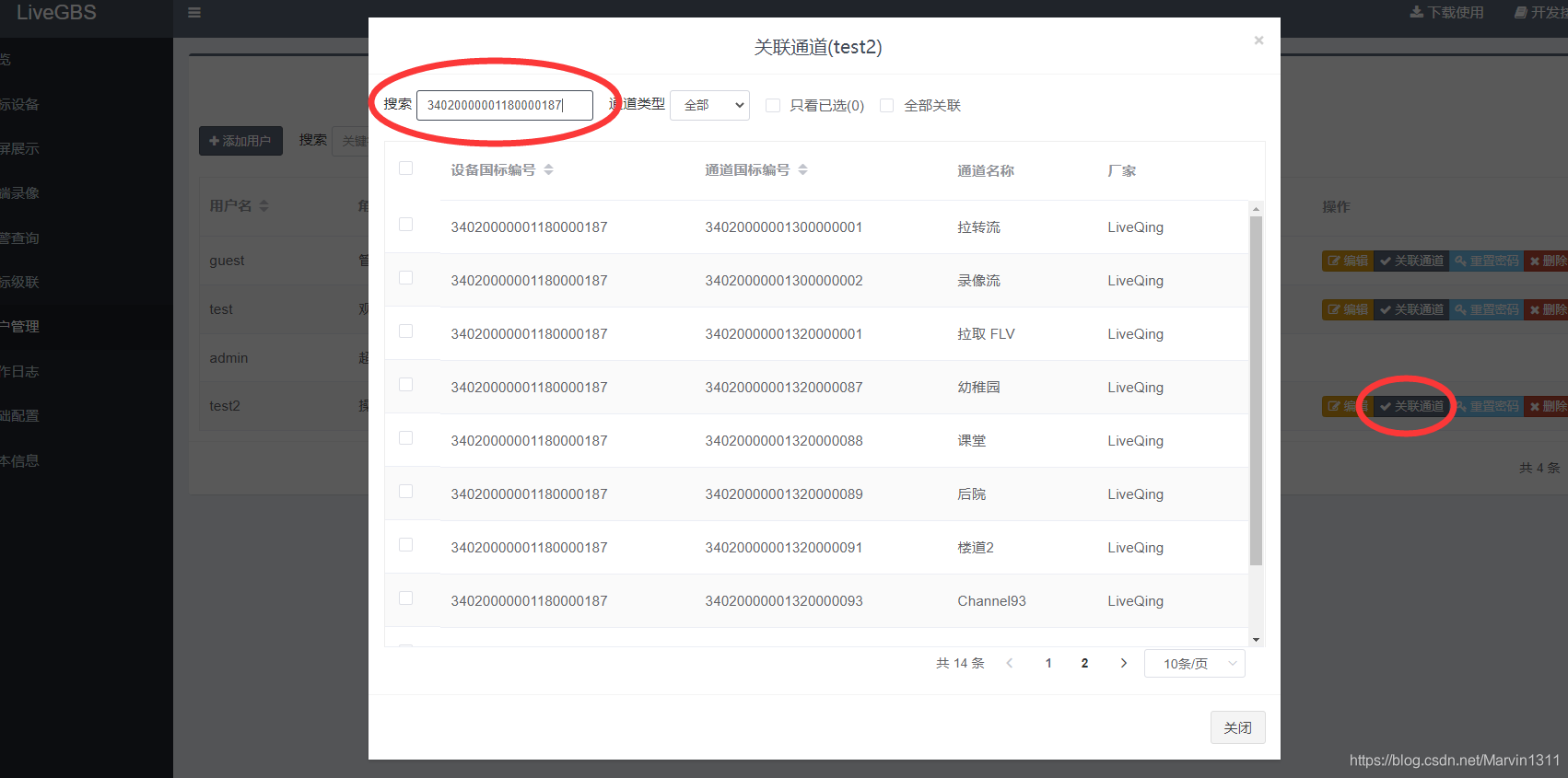Select page 1 in pagination
This screenshot has width=1568, height=778.
click(1048, 663)
